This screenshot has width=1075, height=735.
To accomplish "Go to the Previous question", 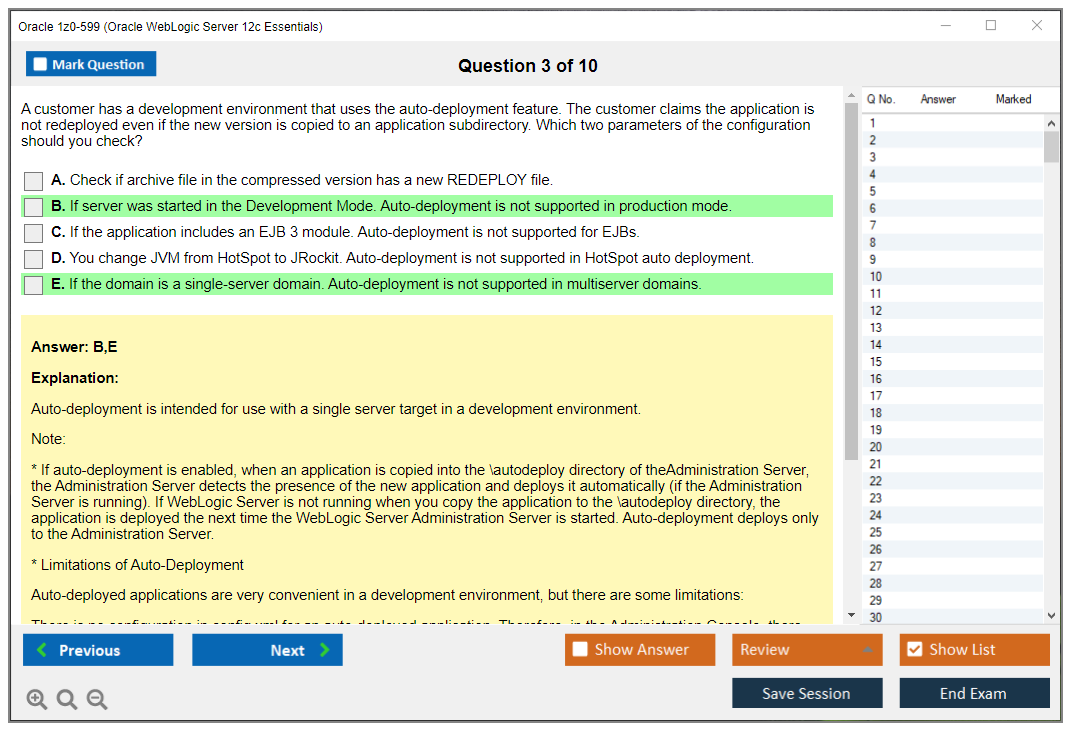I will (97, 649).
